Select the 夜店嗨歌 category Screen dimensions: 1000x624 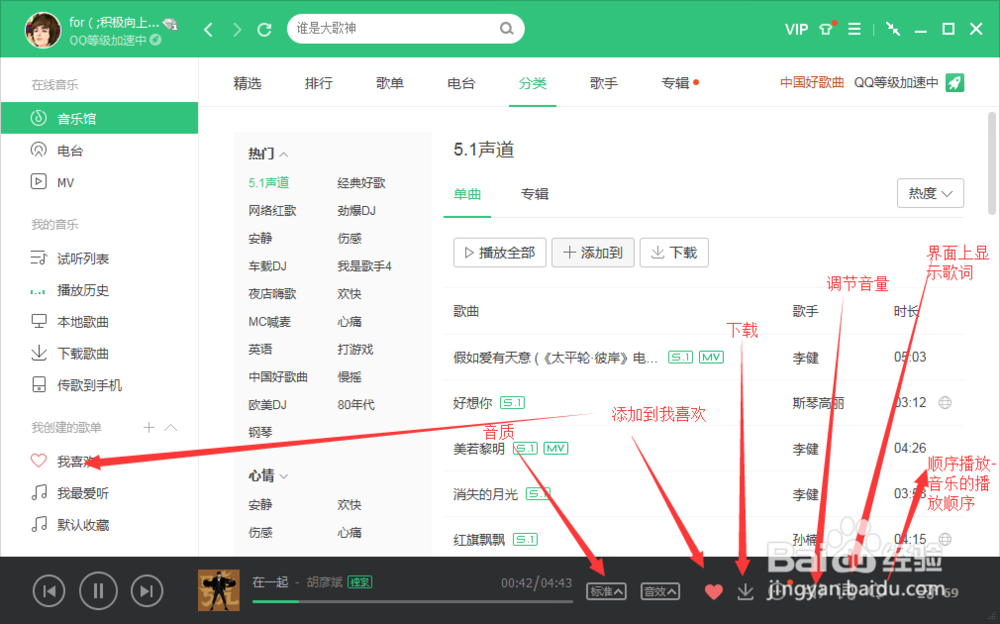click(x=272, y=294)
